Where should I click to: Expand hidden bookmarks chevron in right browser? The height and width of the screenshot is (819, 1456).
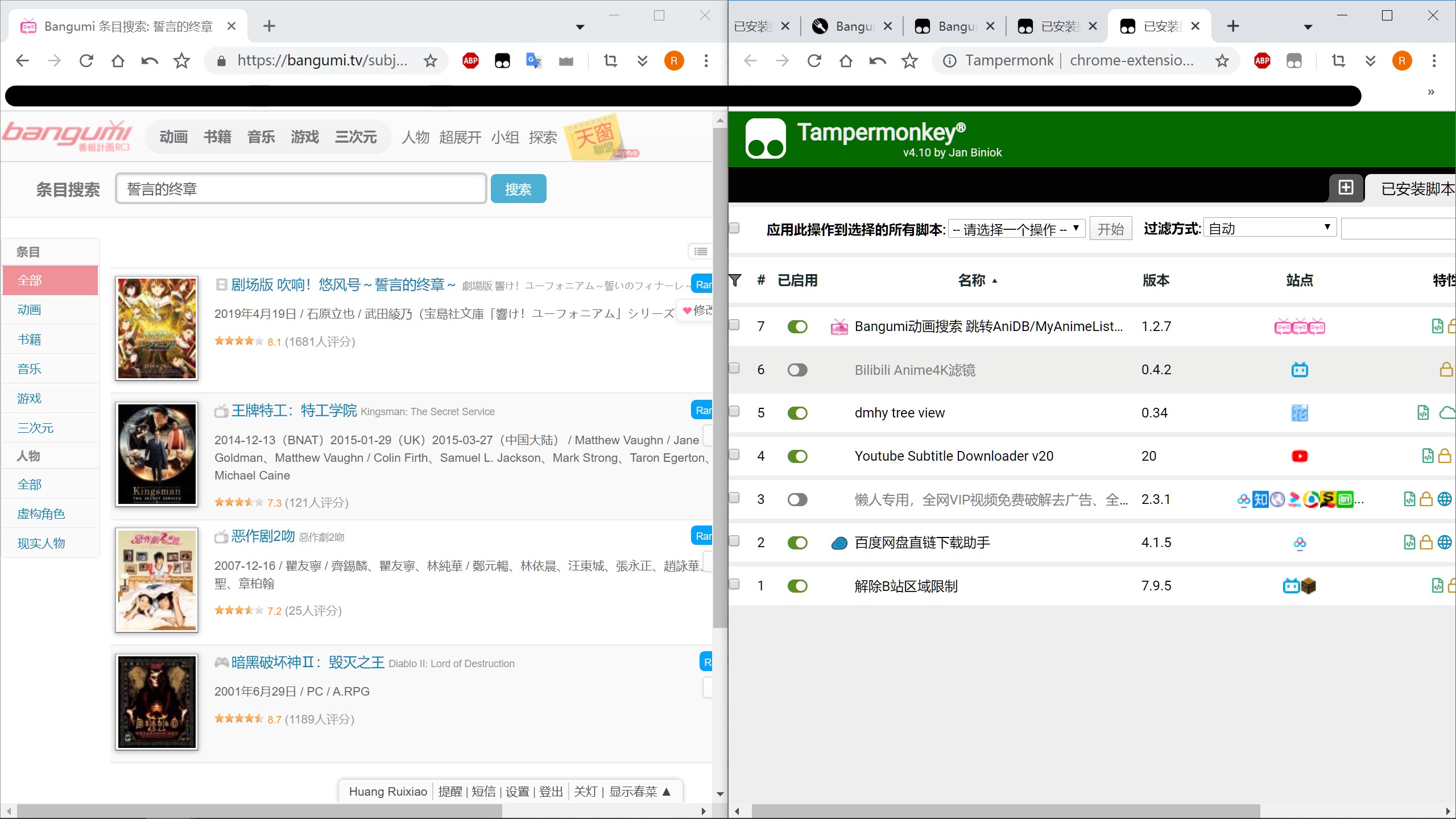1431,92
